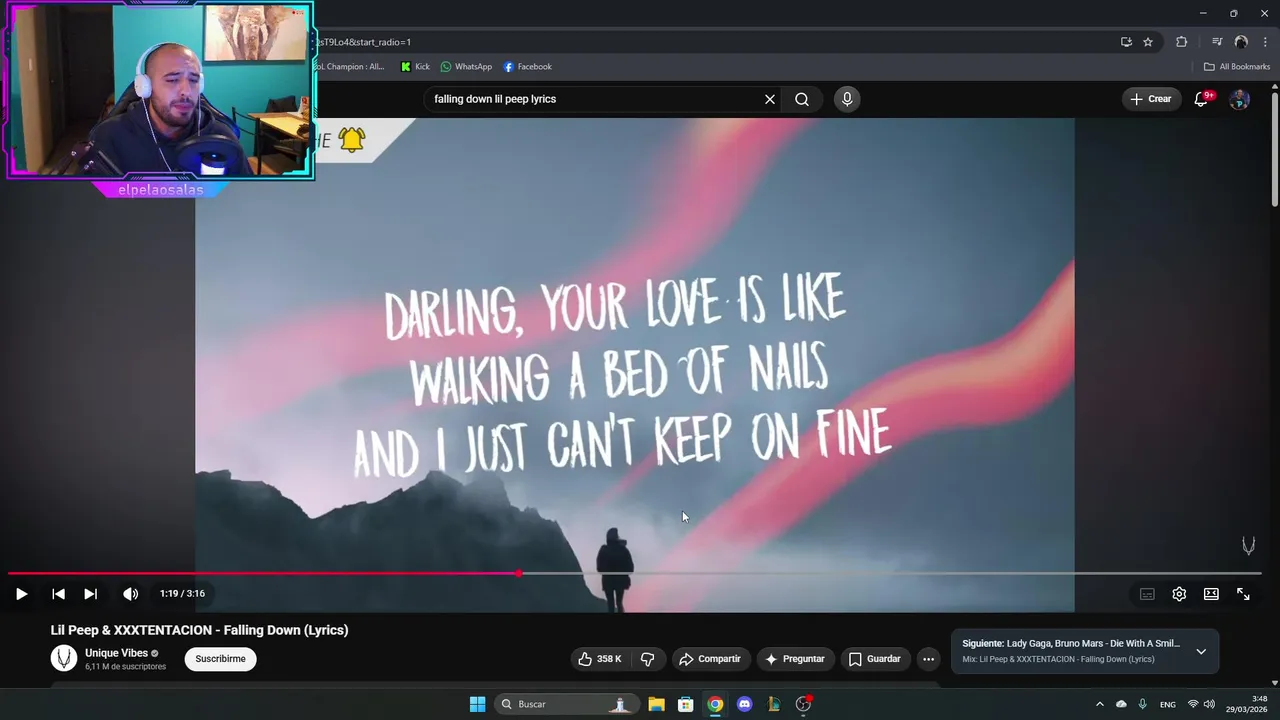Screen dimensions: 1280x720
Task: Bookmark this page with the star icon
Action: click(1148, 42)
